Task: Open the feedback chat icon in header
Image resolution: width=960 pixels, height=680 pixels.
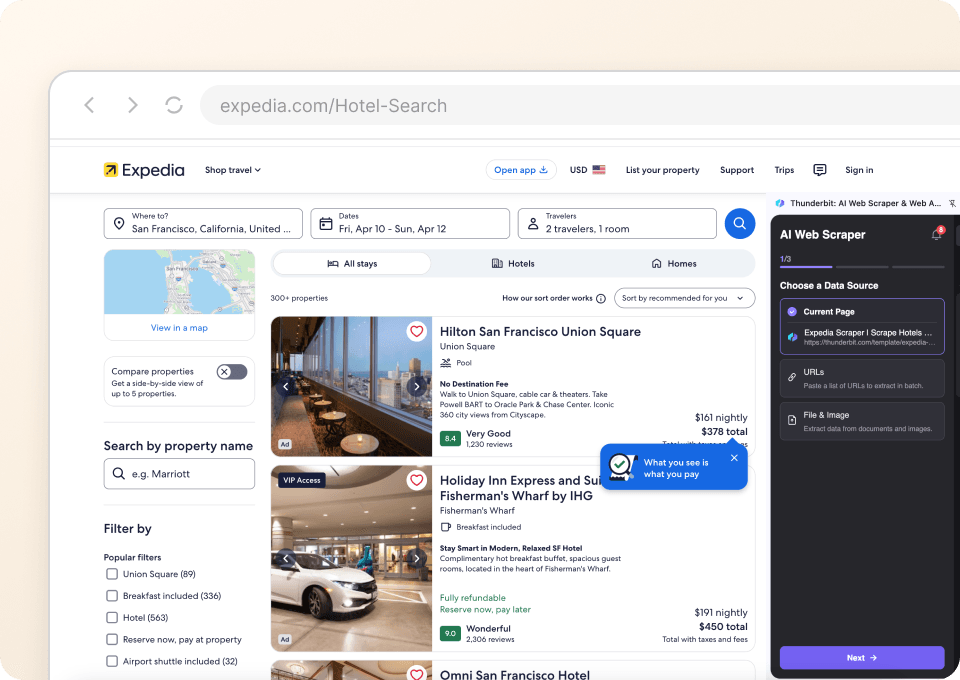Action: 820,170
